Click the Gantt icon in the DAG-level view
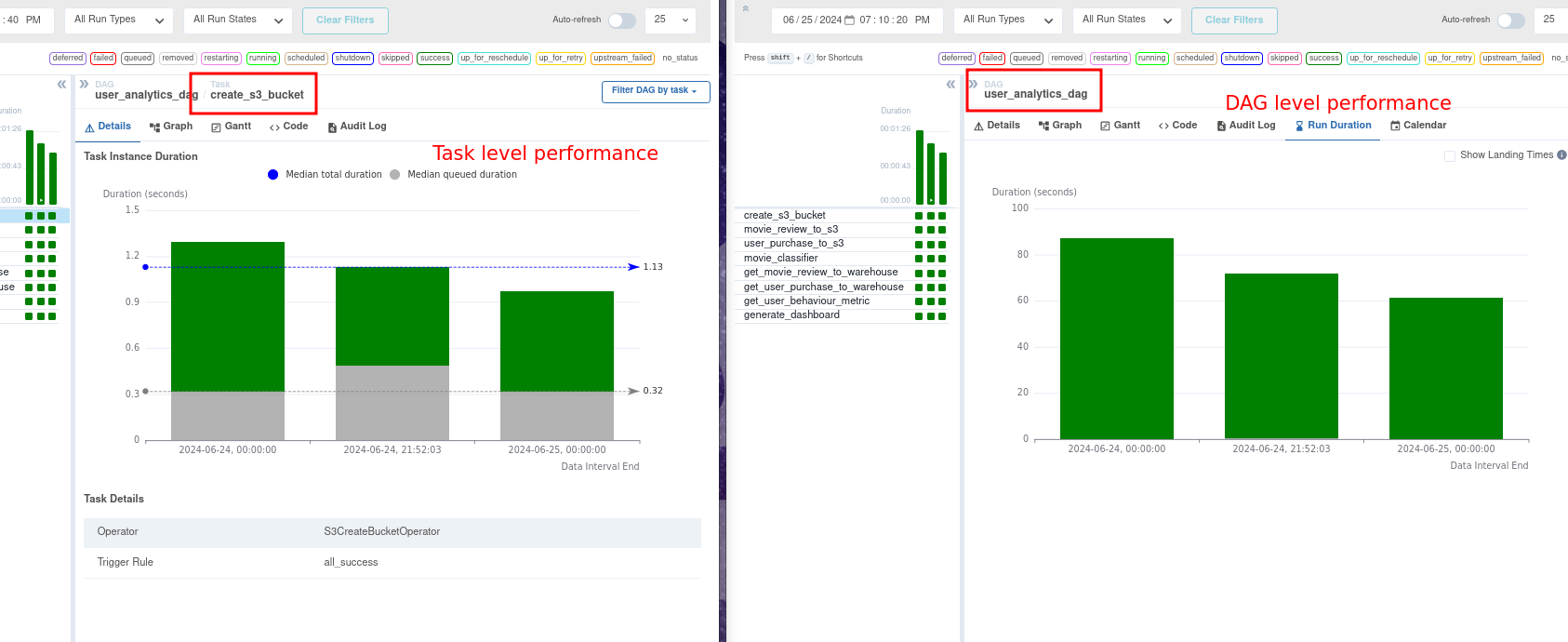1568x642 pixels. tap(1105, 126)
